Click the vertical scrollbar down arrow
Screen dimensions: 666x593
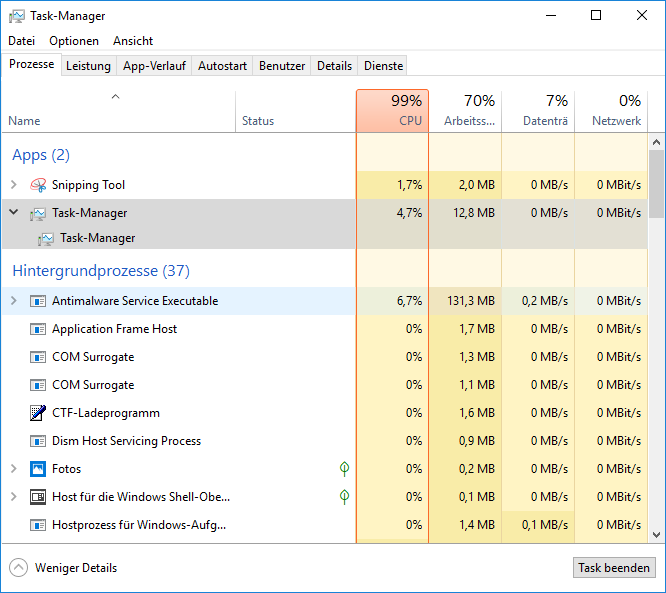(657, 535)
